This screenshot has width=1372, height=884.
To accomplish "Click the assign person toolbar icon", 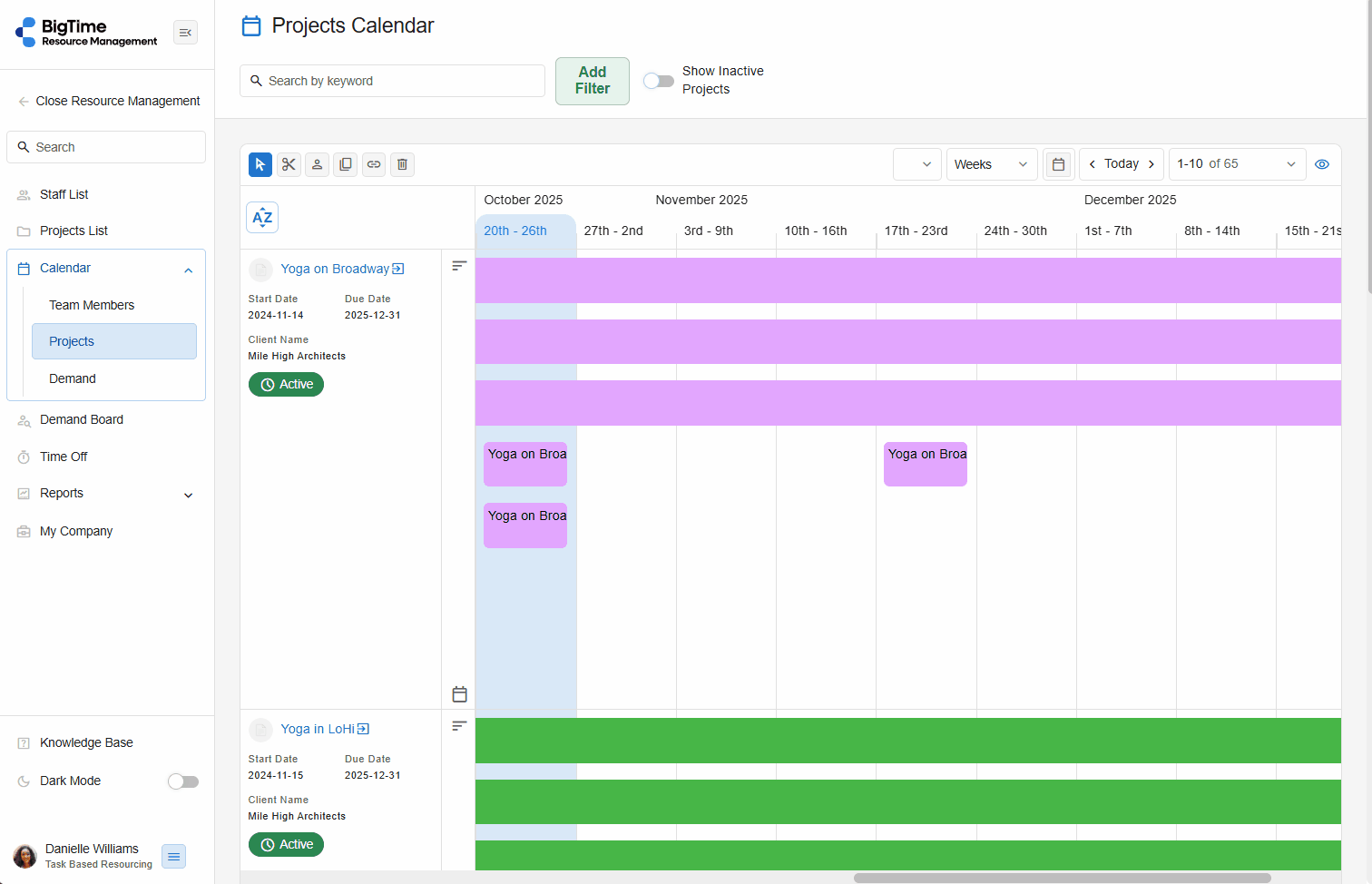I will coord(317,164).
